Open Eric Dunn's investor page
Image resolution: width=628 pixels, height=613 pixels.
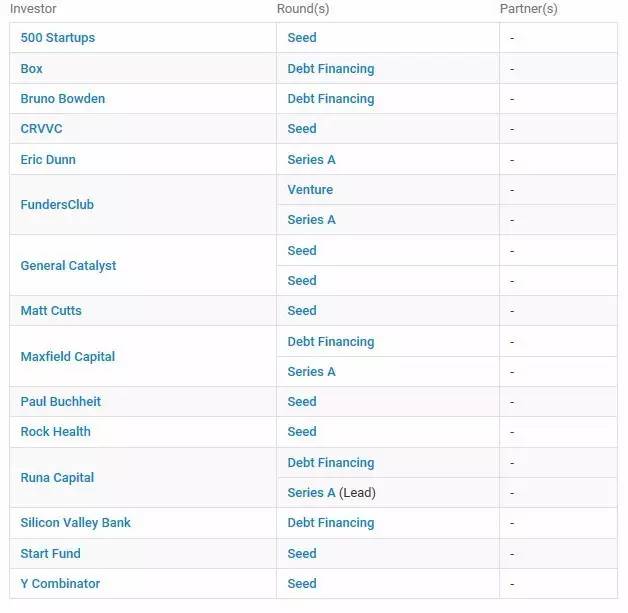click(x=48, y=160)
